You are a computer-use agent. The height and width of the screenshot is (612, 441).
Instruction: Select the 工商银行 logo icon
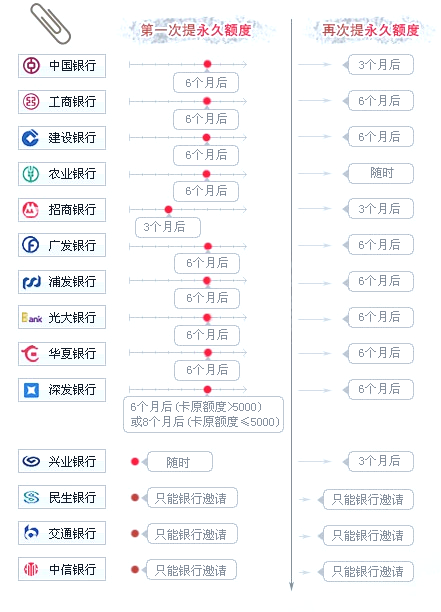point(31,102)
